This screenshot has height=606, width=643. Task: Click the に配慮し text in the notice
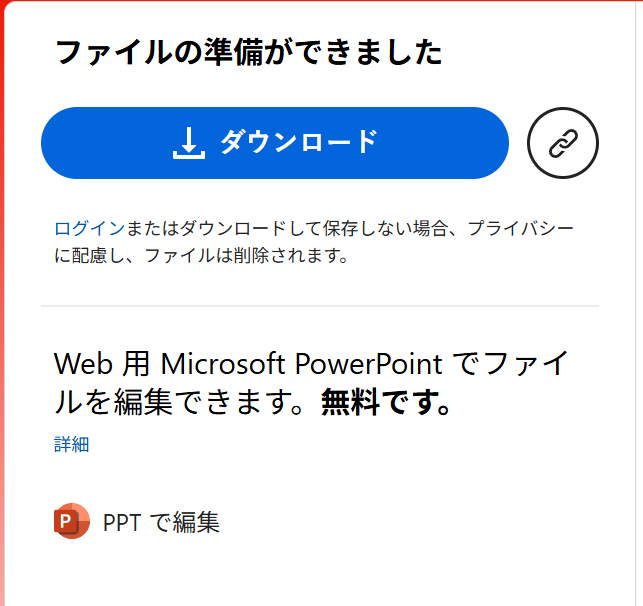click(95, 256)
